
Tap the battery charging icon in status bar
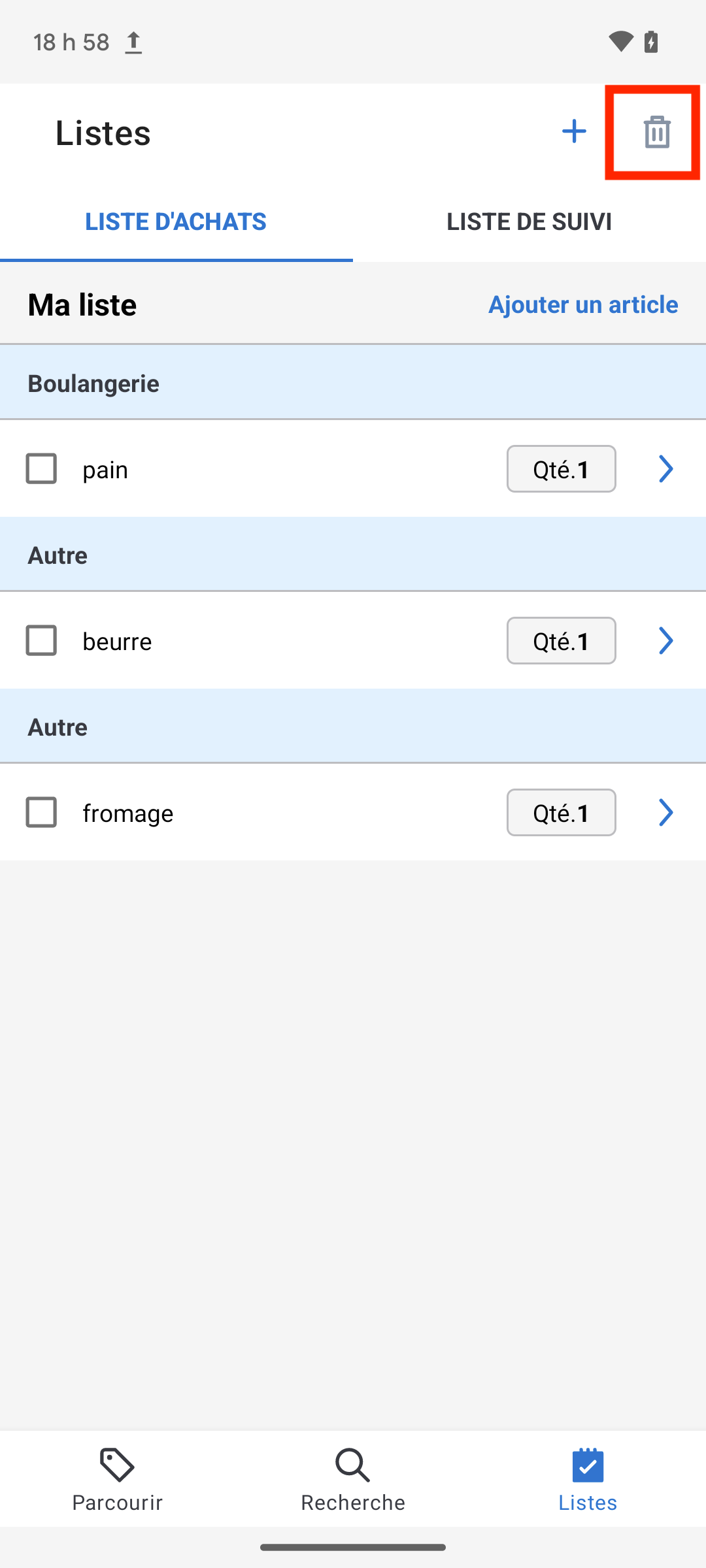coord(651,42)
